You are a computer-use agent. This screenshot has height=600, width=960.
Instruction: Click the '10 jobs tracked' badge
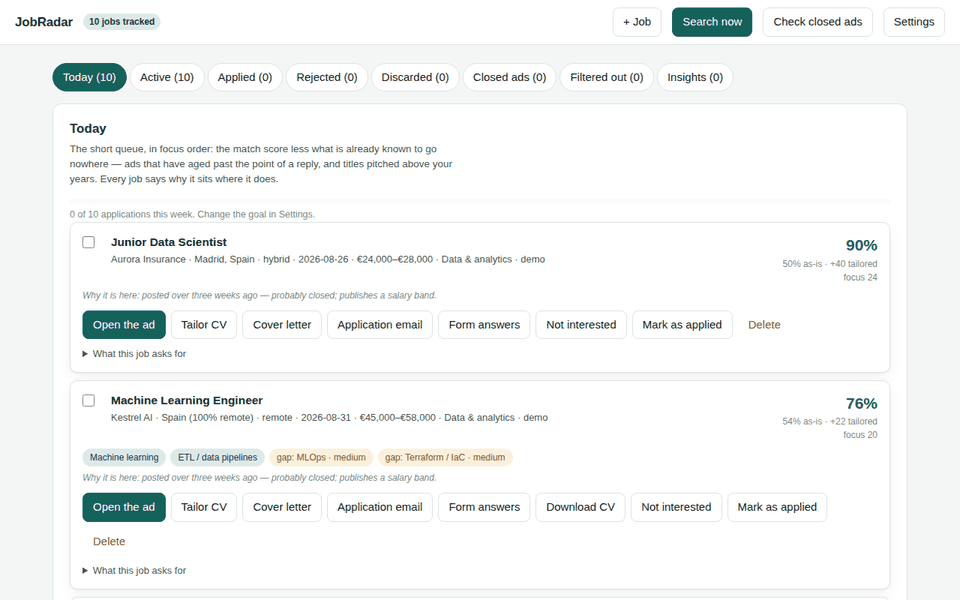122,22
